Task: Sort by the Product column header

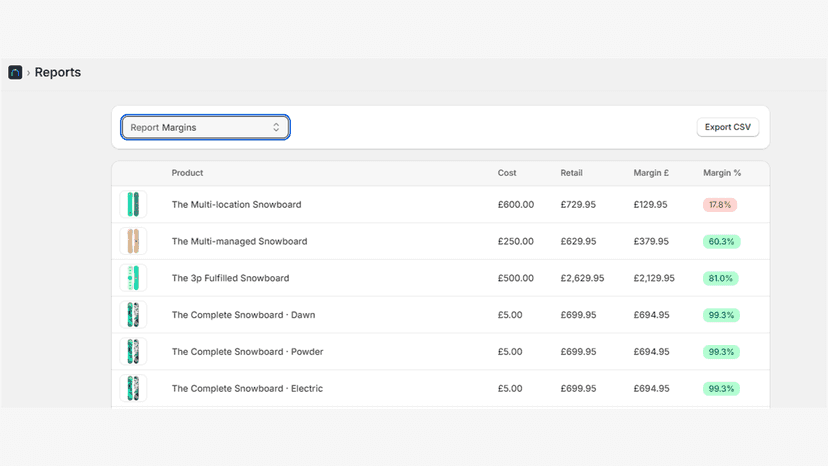Action: [x=187, y=173]
